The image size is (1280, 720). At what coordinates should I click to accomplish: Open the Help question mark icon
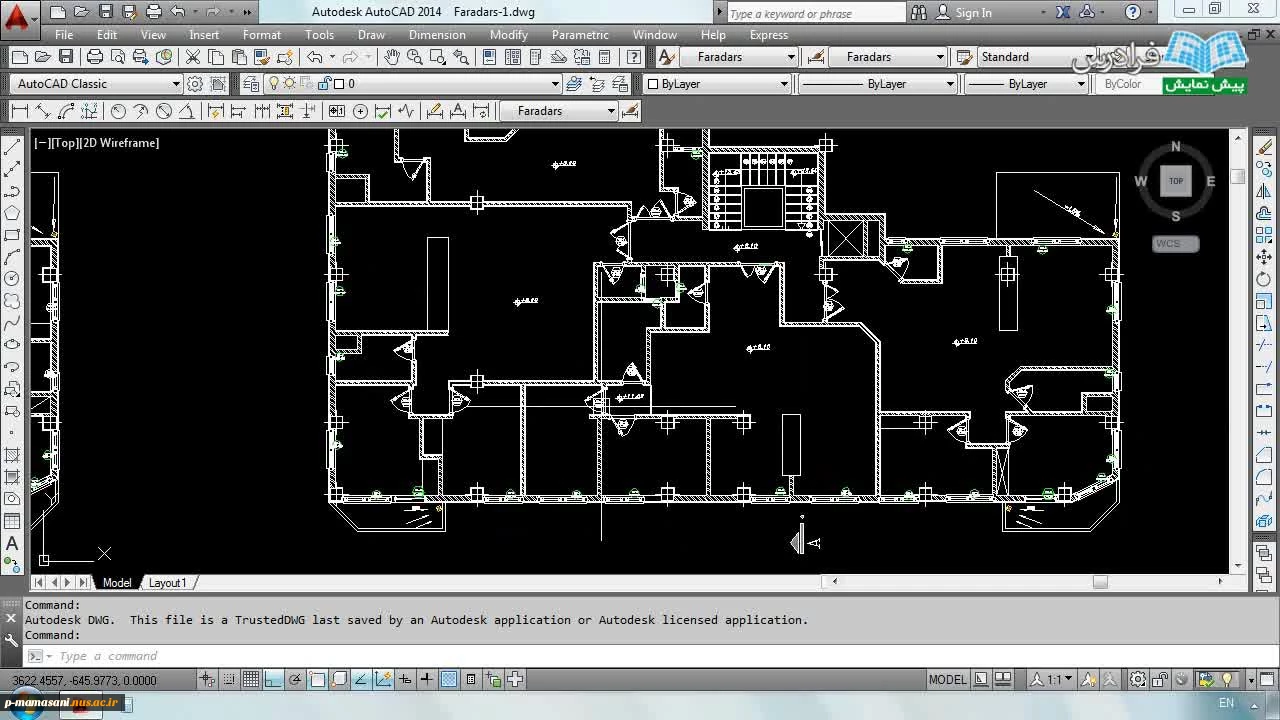click(x=1133, y=12)
